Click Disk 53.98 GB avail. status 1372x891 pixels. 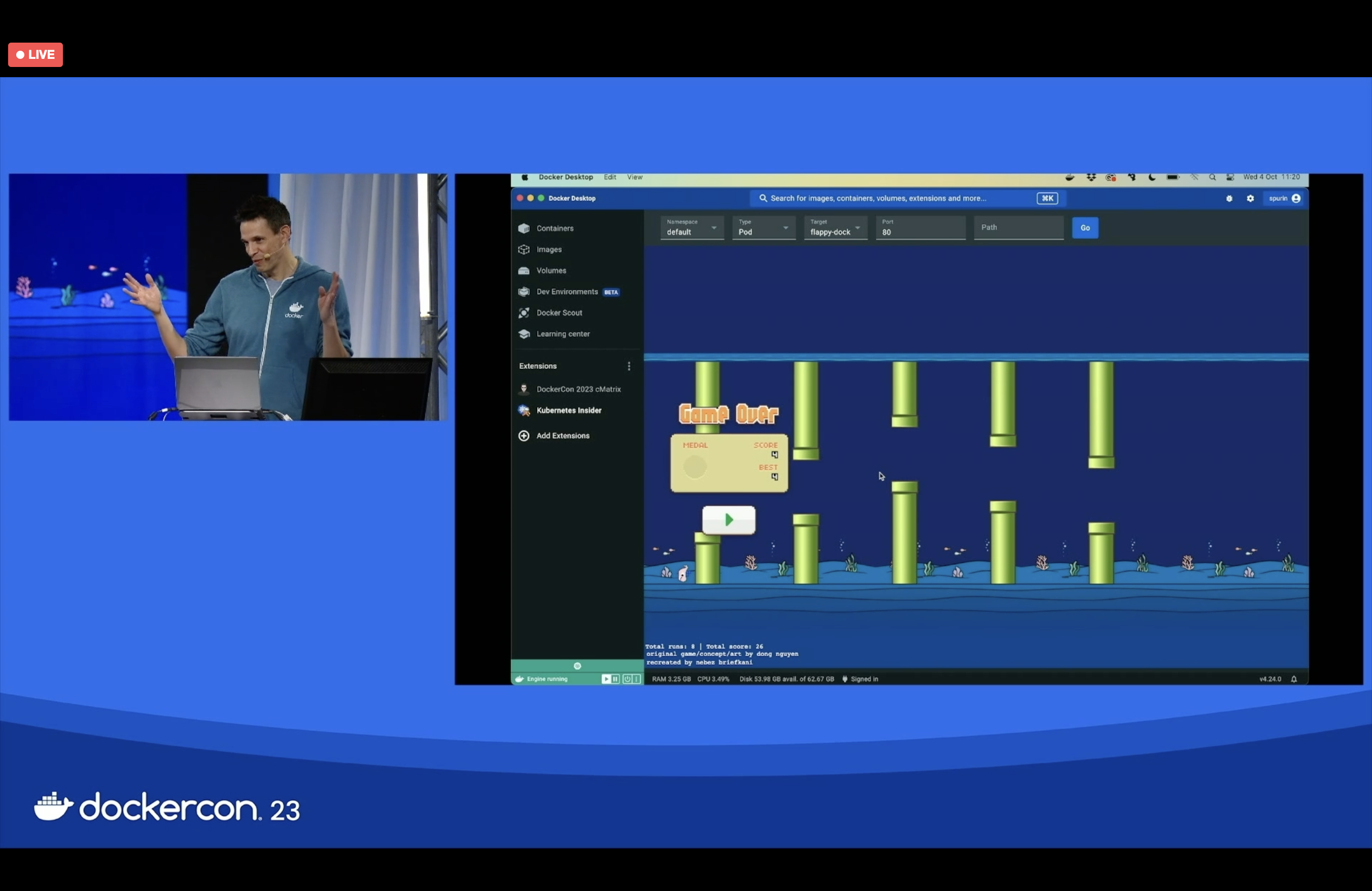(x=786, y=679)
